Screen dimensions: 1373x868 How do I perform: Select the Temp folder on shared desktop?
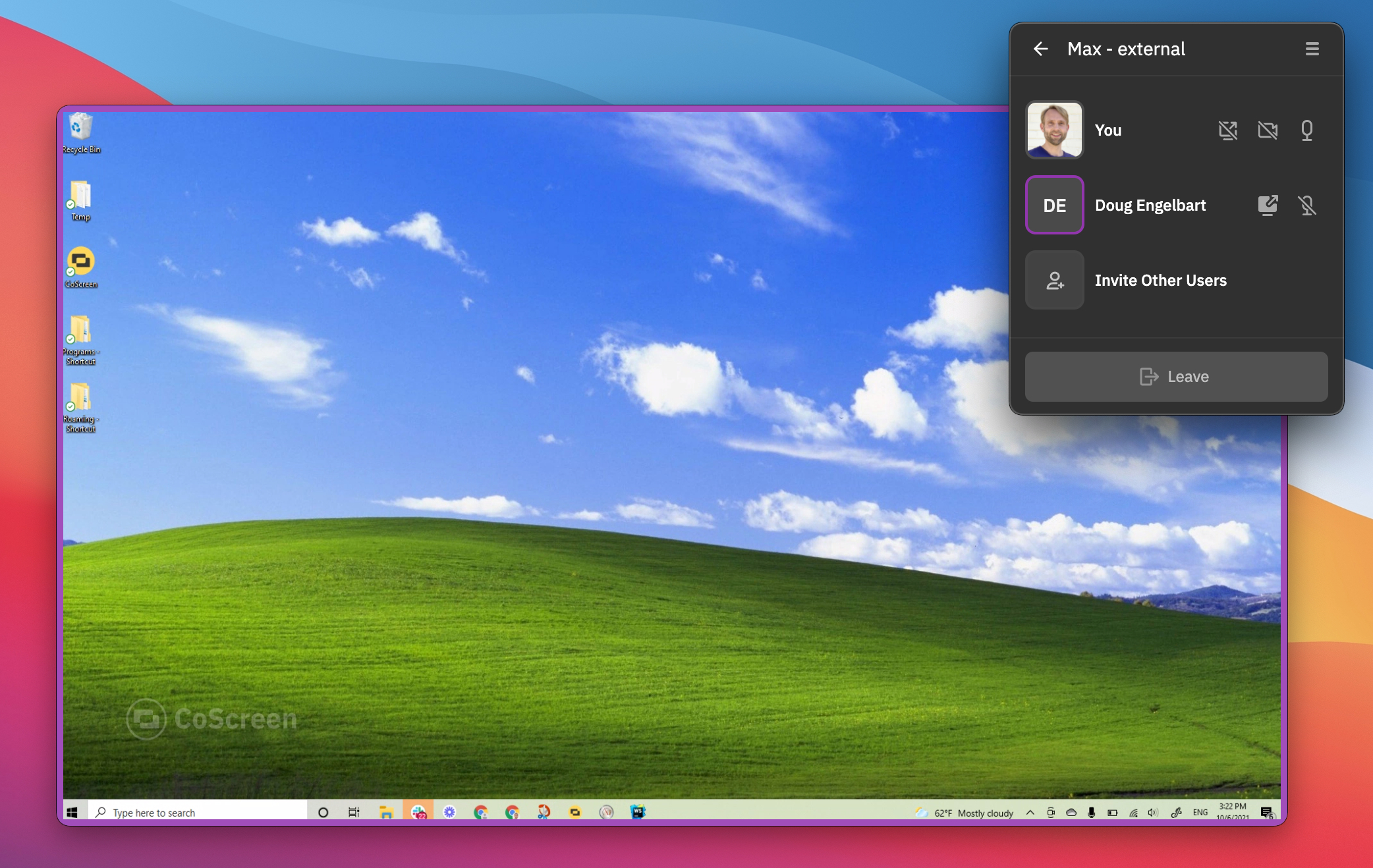80,202
